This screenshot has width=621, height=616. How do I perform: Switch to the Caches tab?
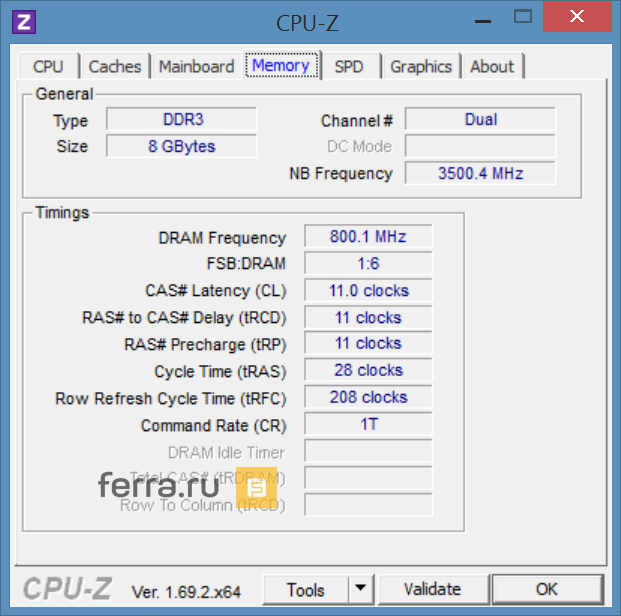(x=115, y=67)
